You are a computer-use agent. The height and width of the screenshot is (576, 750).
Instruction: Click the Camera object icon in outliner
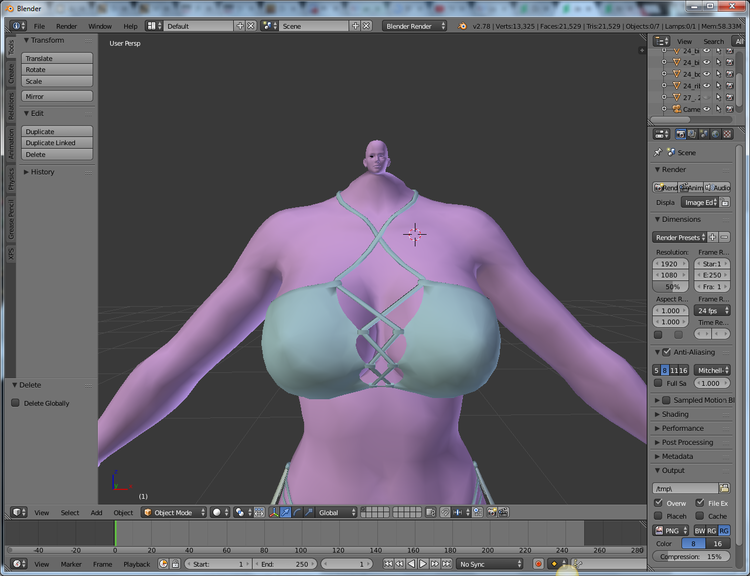click(676, 109)
